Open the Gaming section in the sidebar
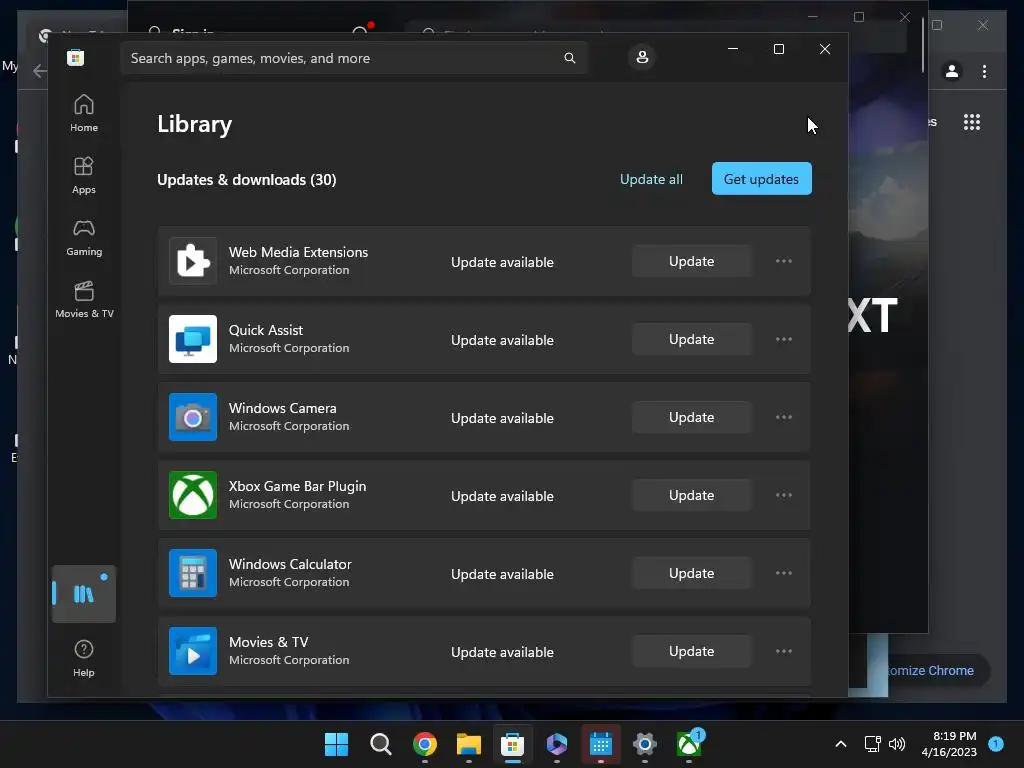This screenshot has height=768, width=1024. tap(84, 237)
